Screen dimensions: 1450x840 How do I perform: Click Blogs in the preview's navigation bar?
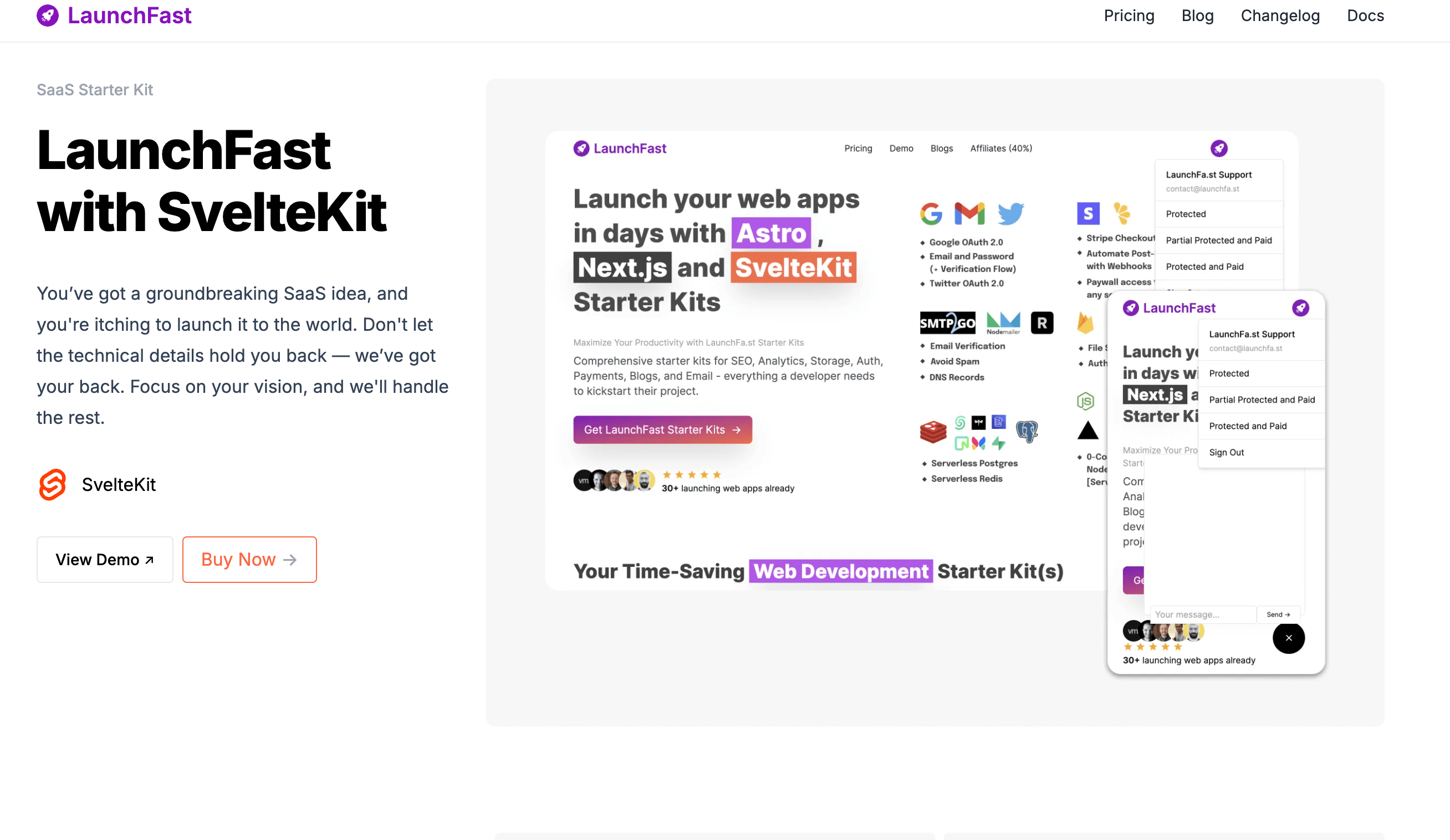[x=941, y=148]
